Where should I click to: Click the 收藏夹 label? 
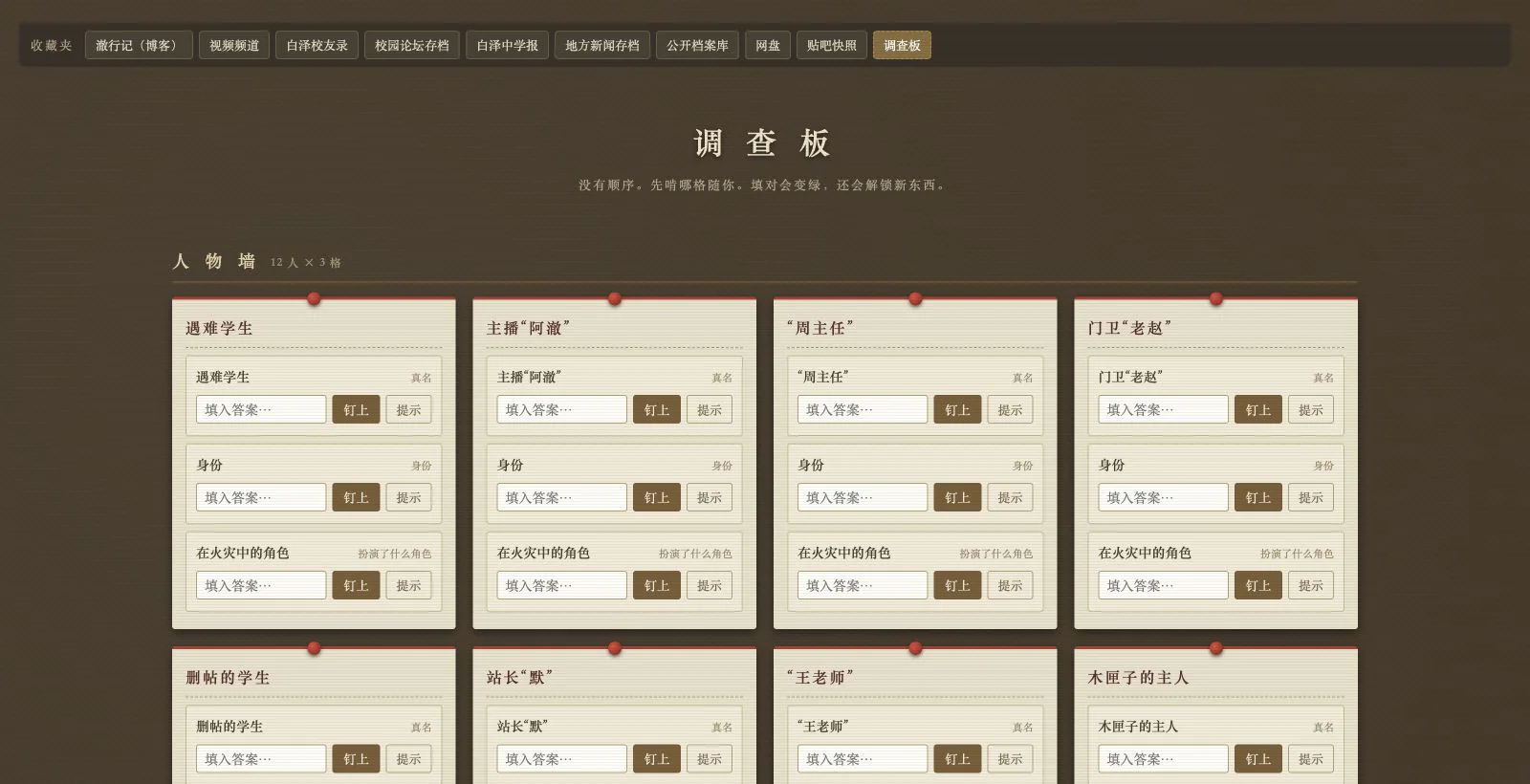[x=52, y=45]
